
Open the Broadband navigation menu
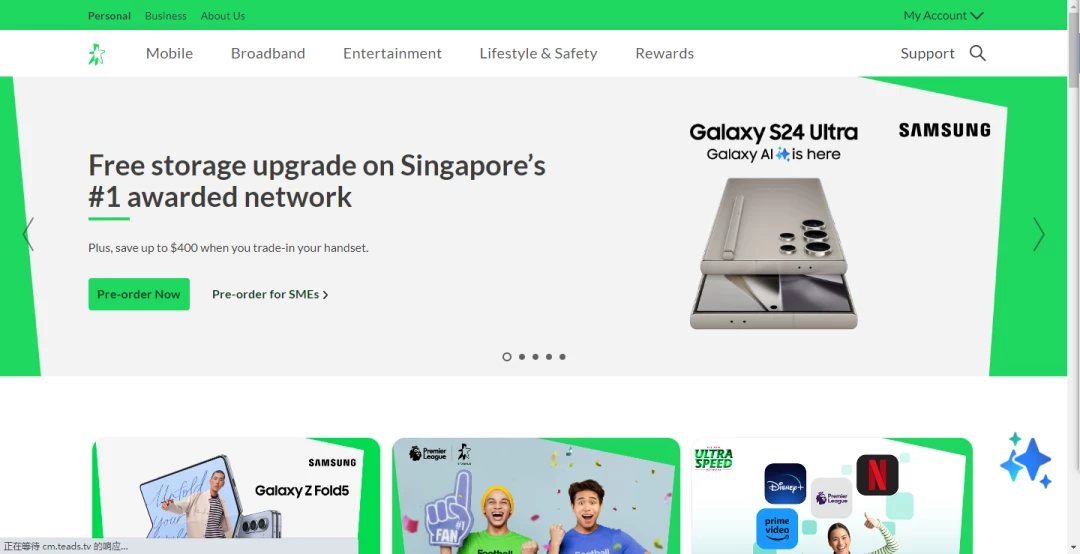coord(268,53)
